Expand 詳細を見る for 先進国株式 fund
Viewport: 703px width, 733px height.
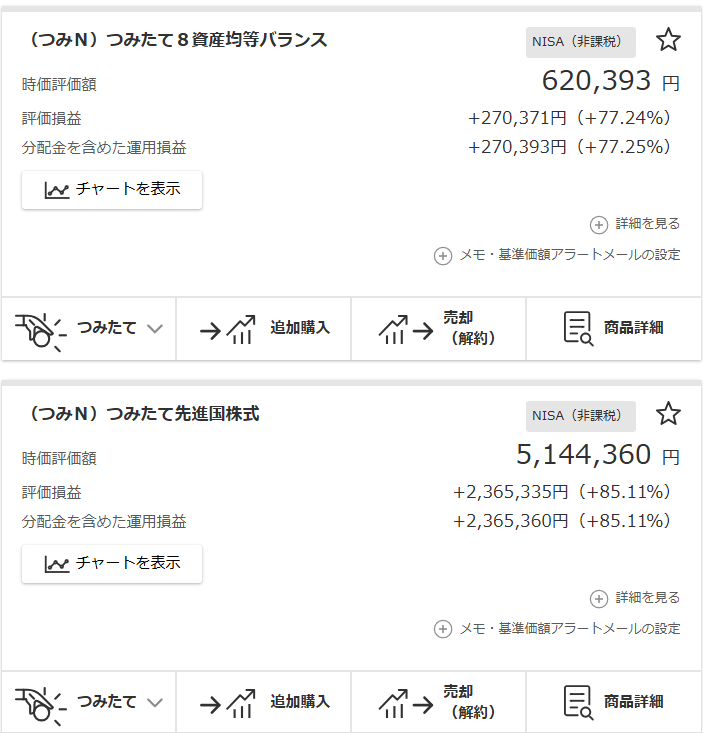pos(635,598)
